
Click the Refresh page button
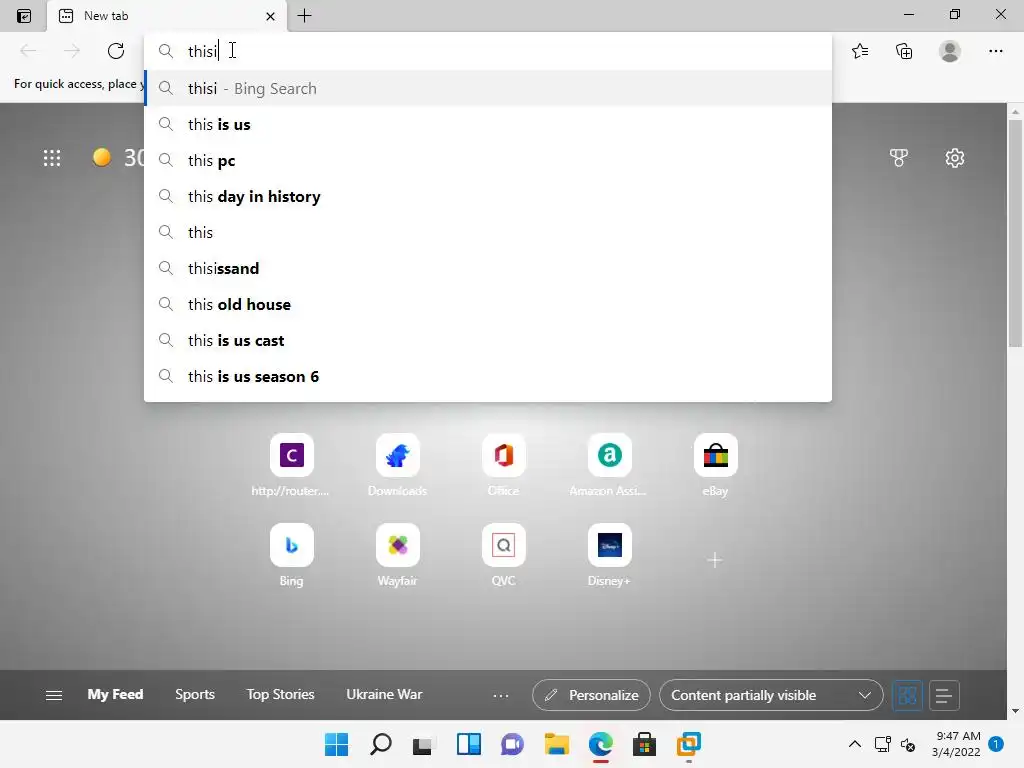click(116, 51)
